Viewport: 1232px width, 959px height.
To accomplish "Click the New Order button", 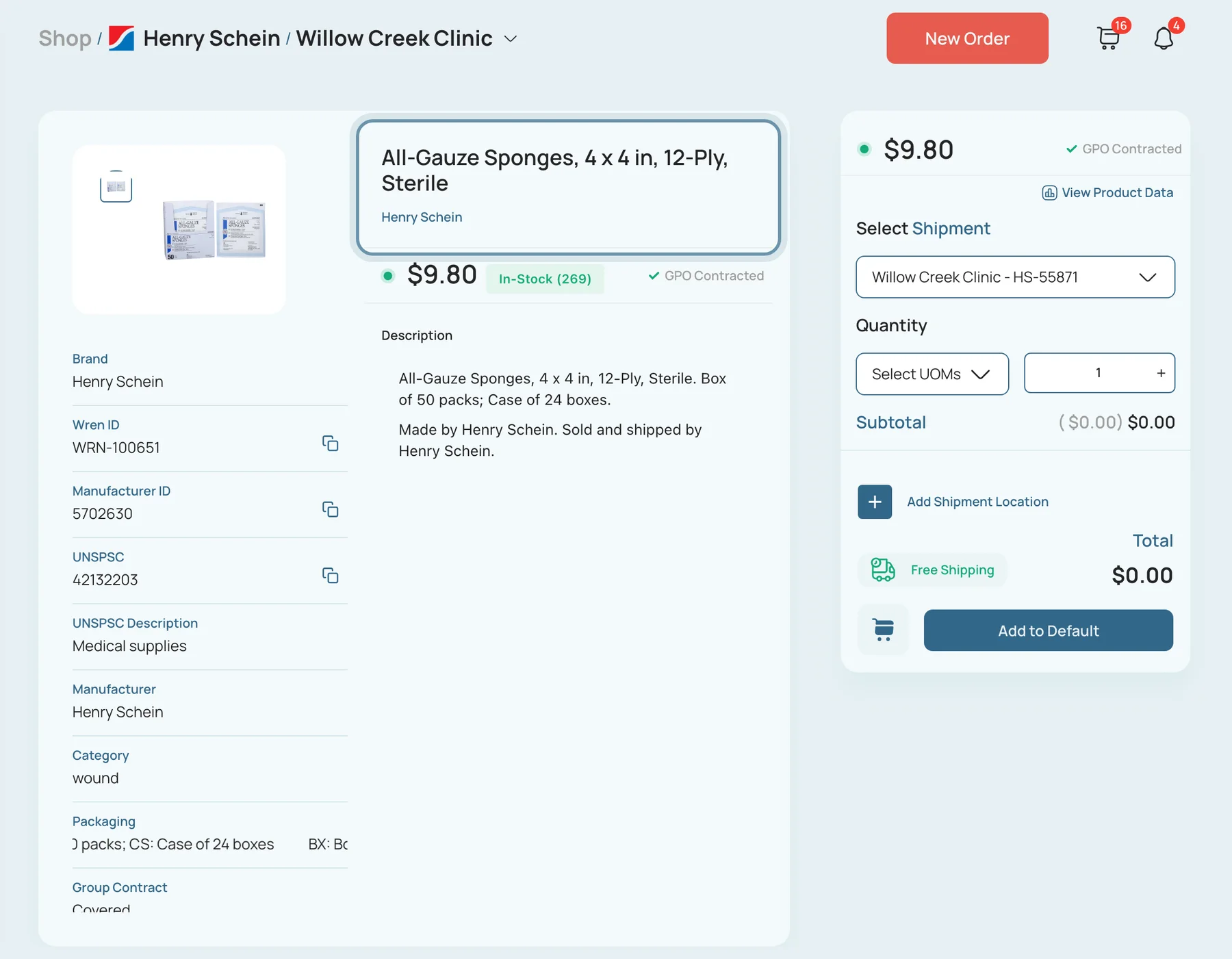I will click(x=967, y=38).
